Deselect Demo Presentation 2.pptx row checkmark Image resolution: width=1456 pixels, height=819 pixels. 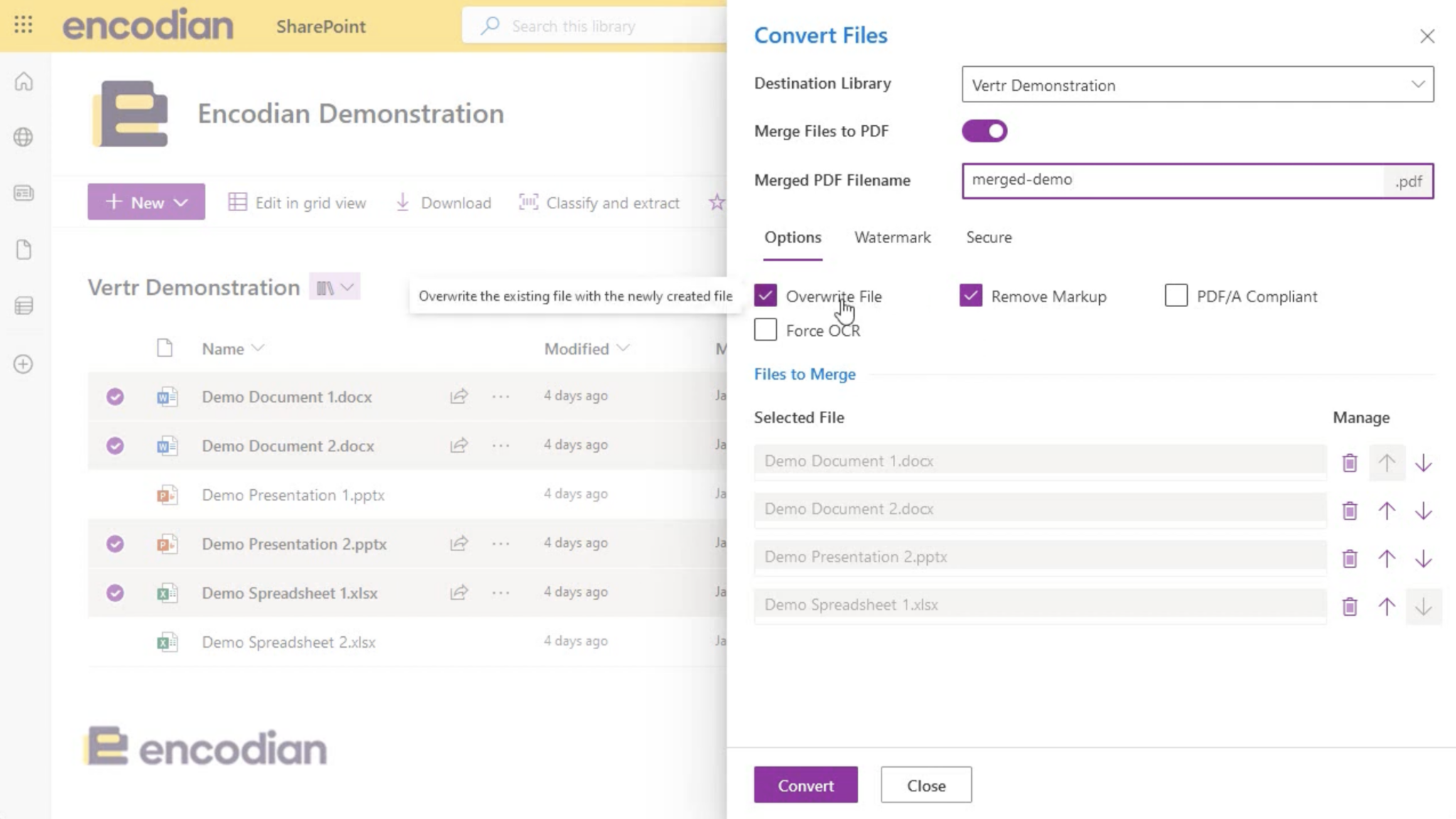[x=115, y=544]
